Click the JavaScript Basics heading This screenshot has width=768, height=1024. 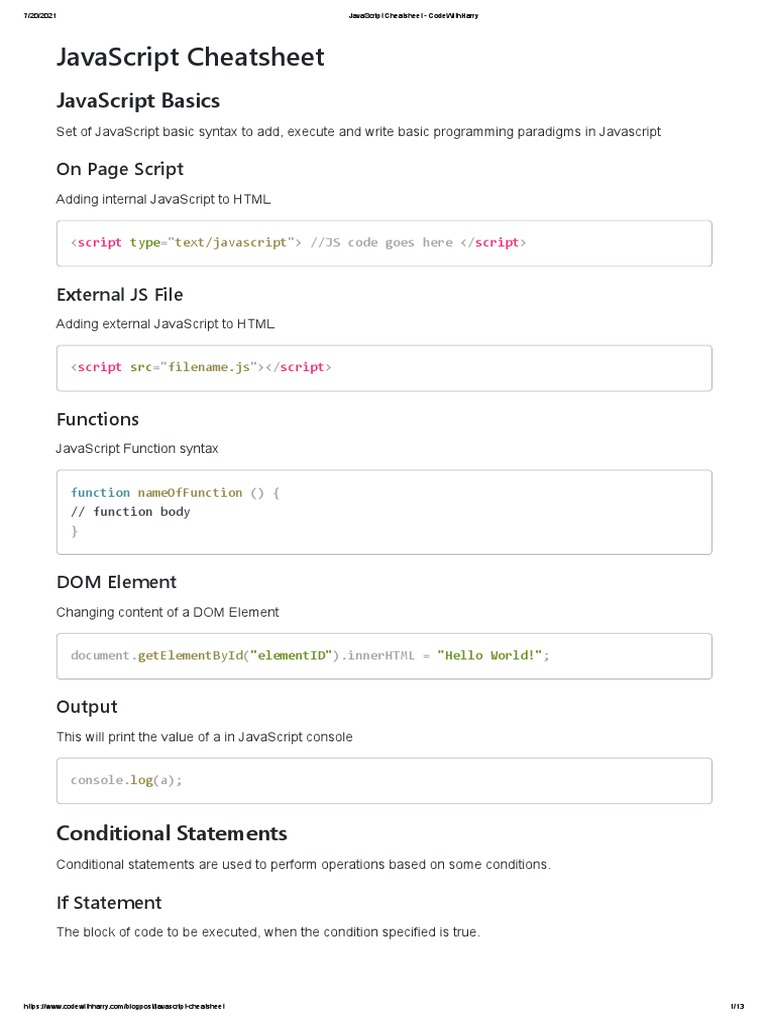[138, 100]
